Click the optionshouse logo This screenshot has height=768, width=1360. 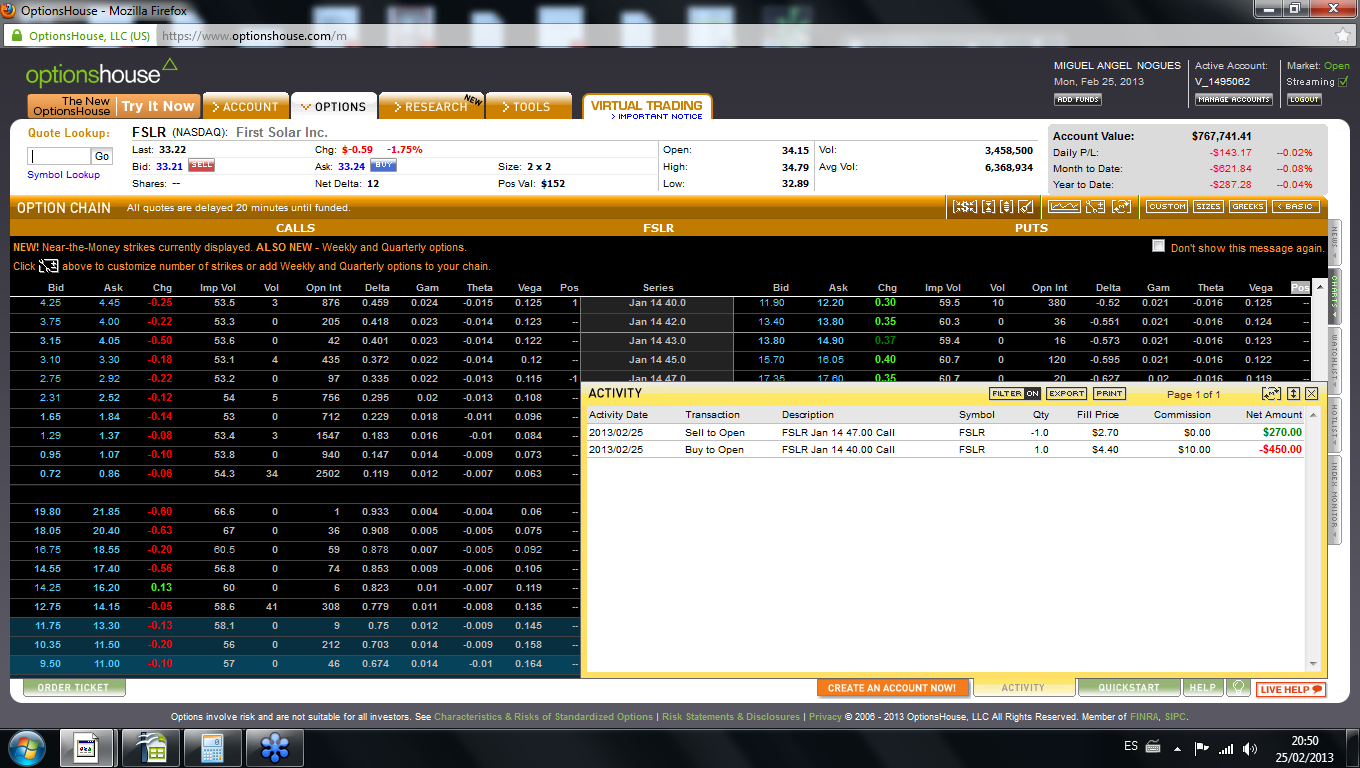(x=101, y=73)
